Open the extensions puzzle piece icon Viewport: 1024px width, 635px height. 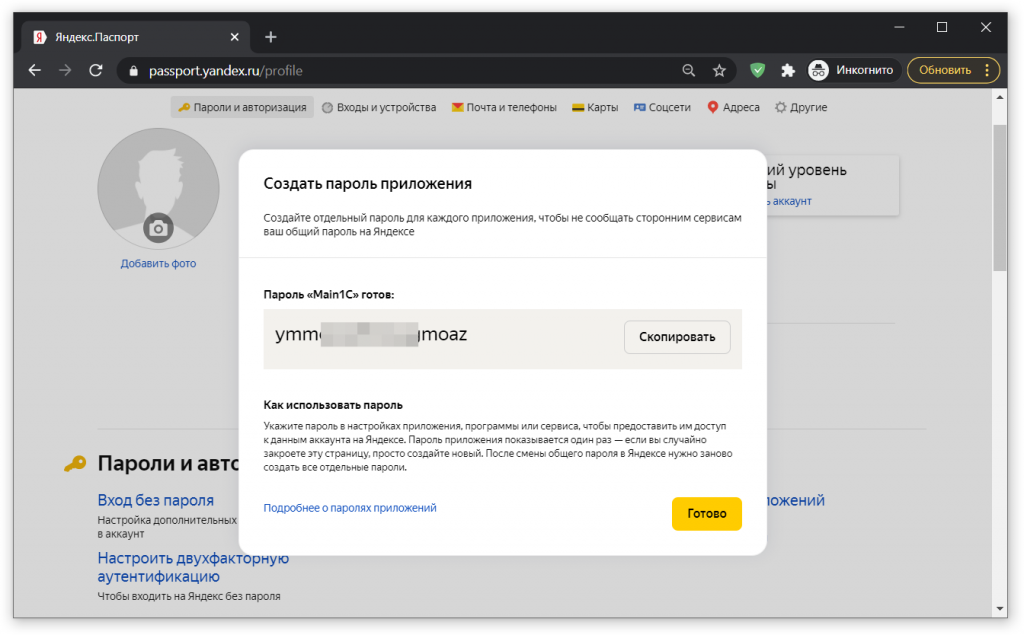(x=788, y=71)
